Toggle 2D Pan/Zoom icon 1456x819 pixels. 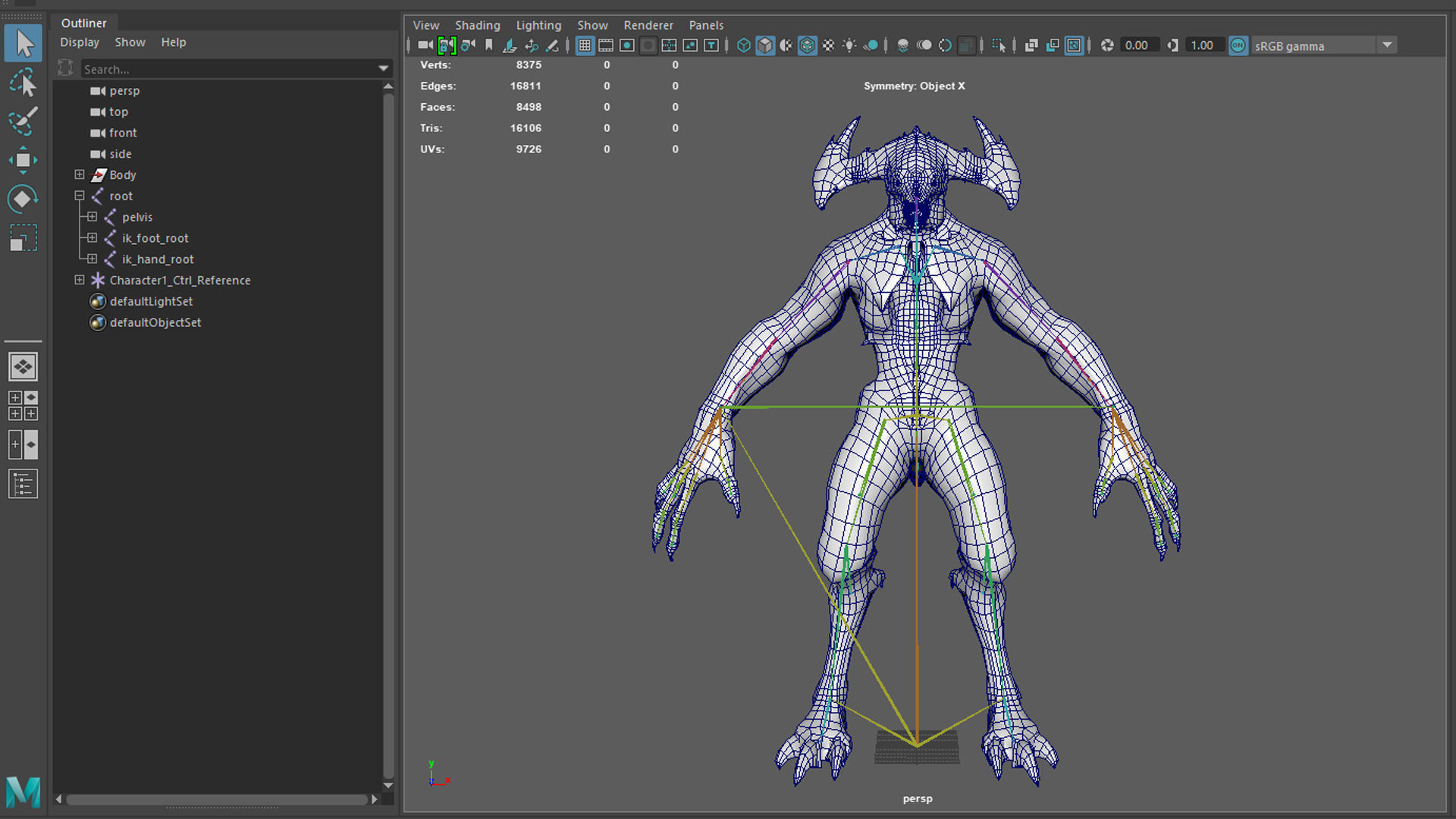point(532,45)
